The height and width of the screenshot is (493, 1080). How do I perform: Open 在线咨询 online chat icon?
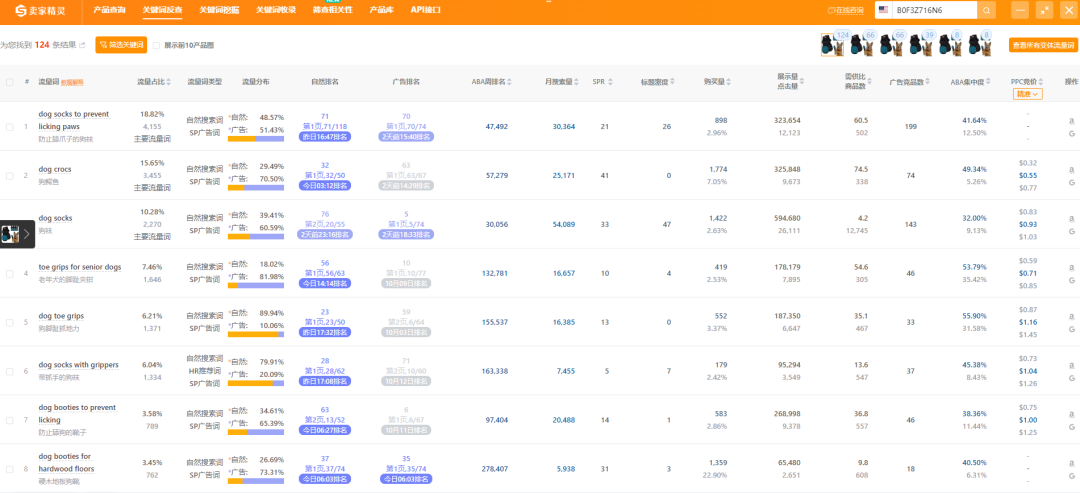coord(832,10)
